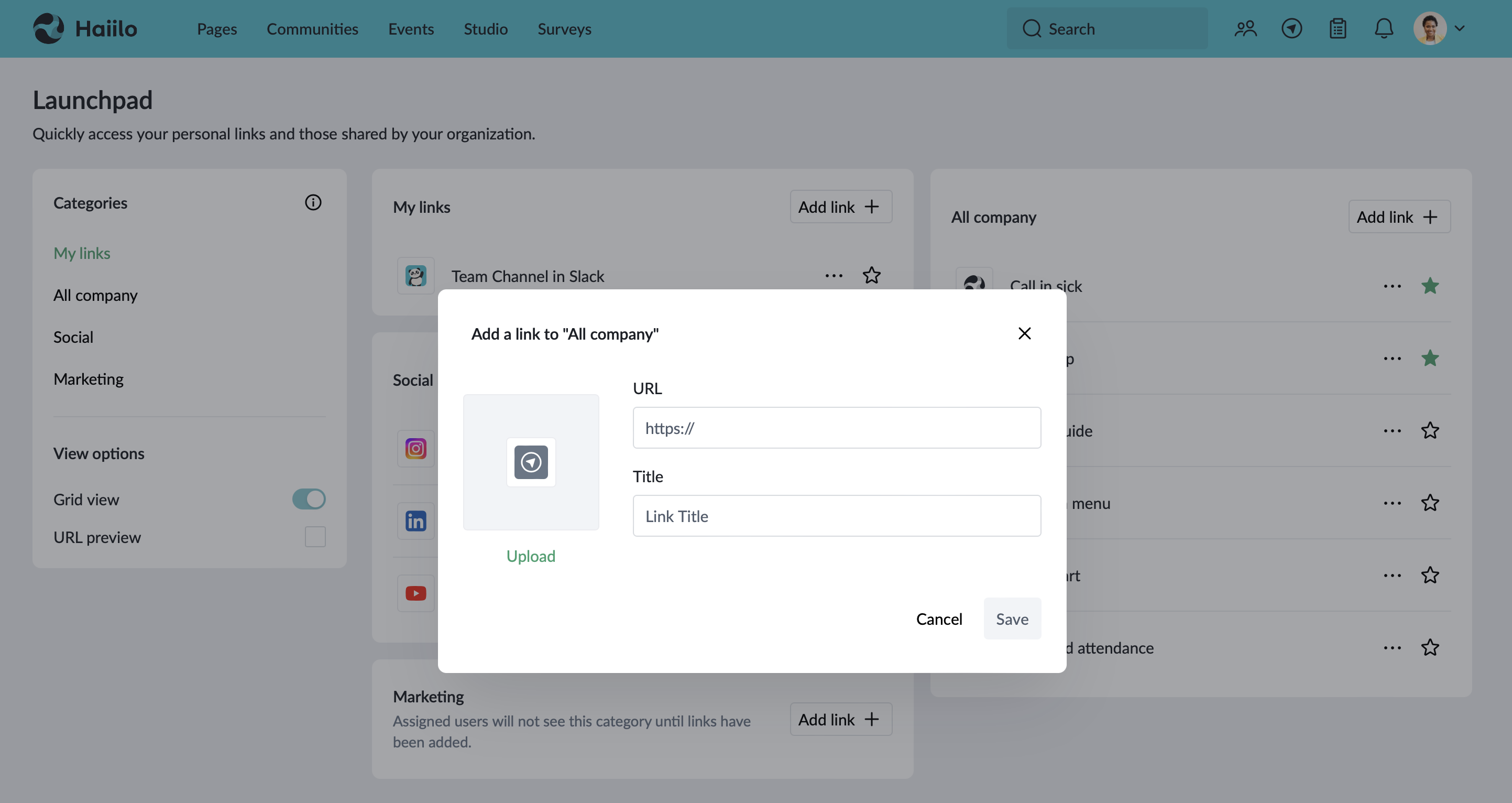Open the ellipsis menu for Call in sick
1512x803 pixels.
pos(1392,286)
